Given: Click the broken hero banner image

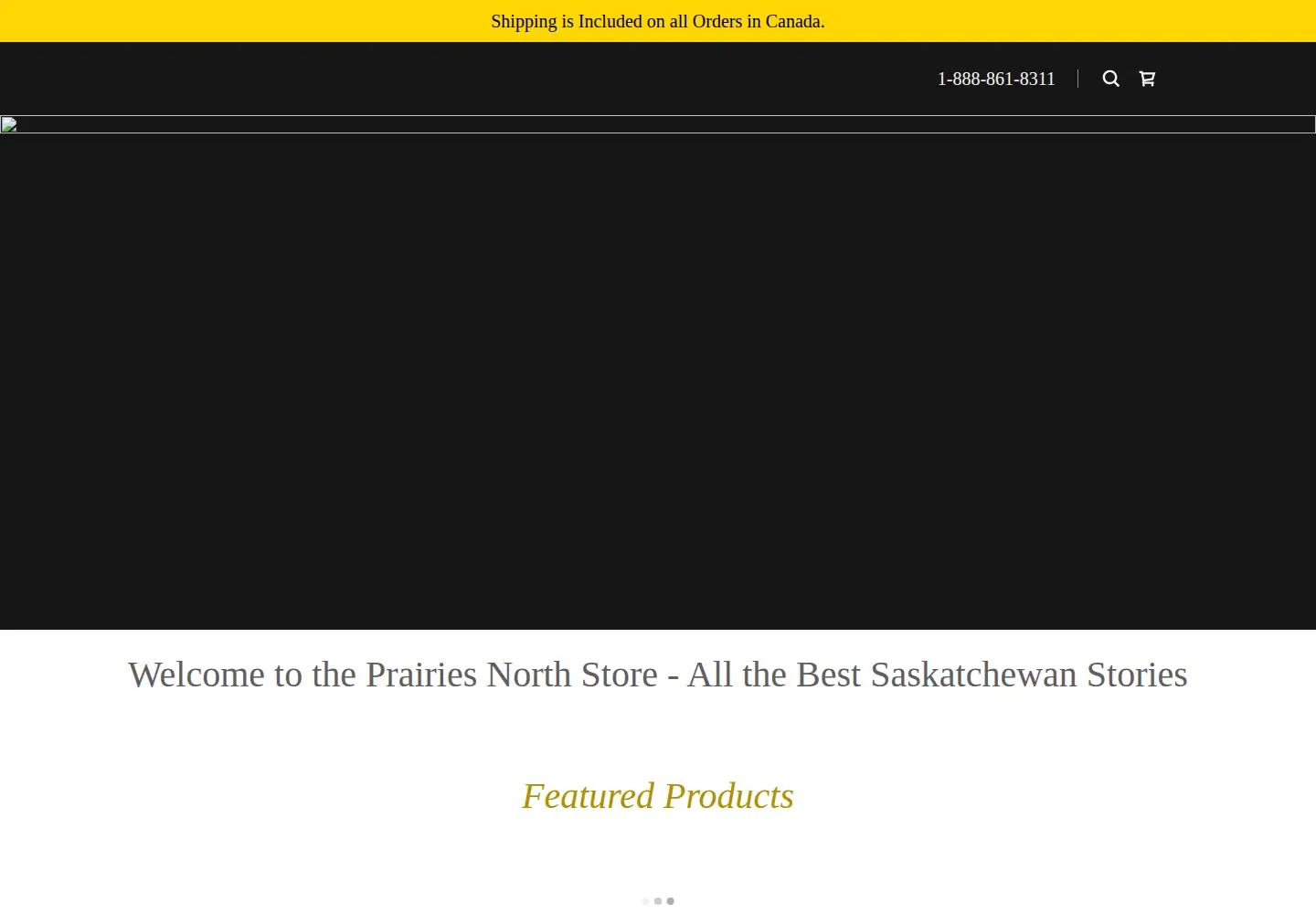Looking at the screenshot, I should [658, 124].
